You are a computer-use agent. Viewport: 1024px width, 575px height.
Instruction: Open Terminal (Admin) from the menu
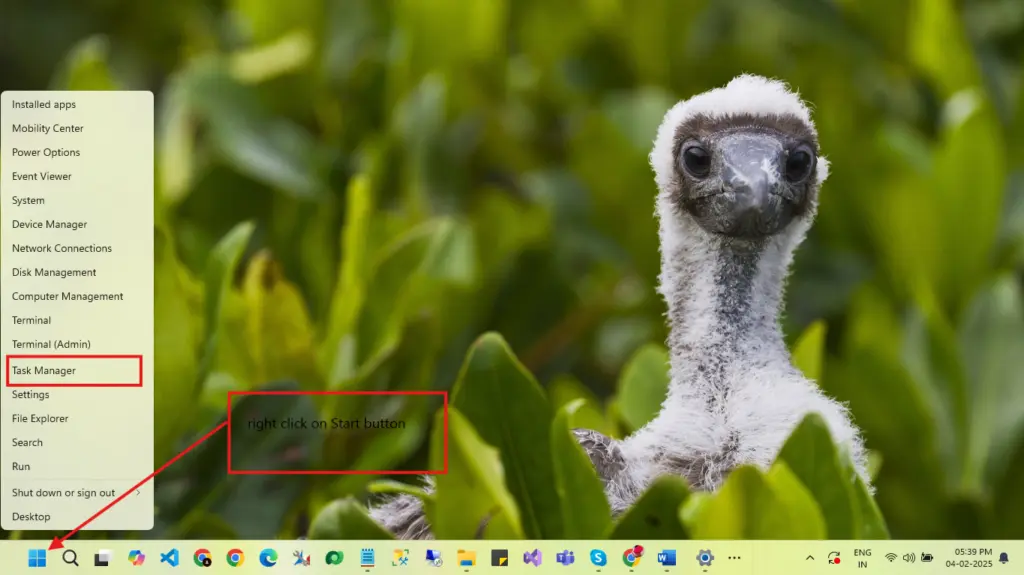tap(51, 344)
